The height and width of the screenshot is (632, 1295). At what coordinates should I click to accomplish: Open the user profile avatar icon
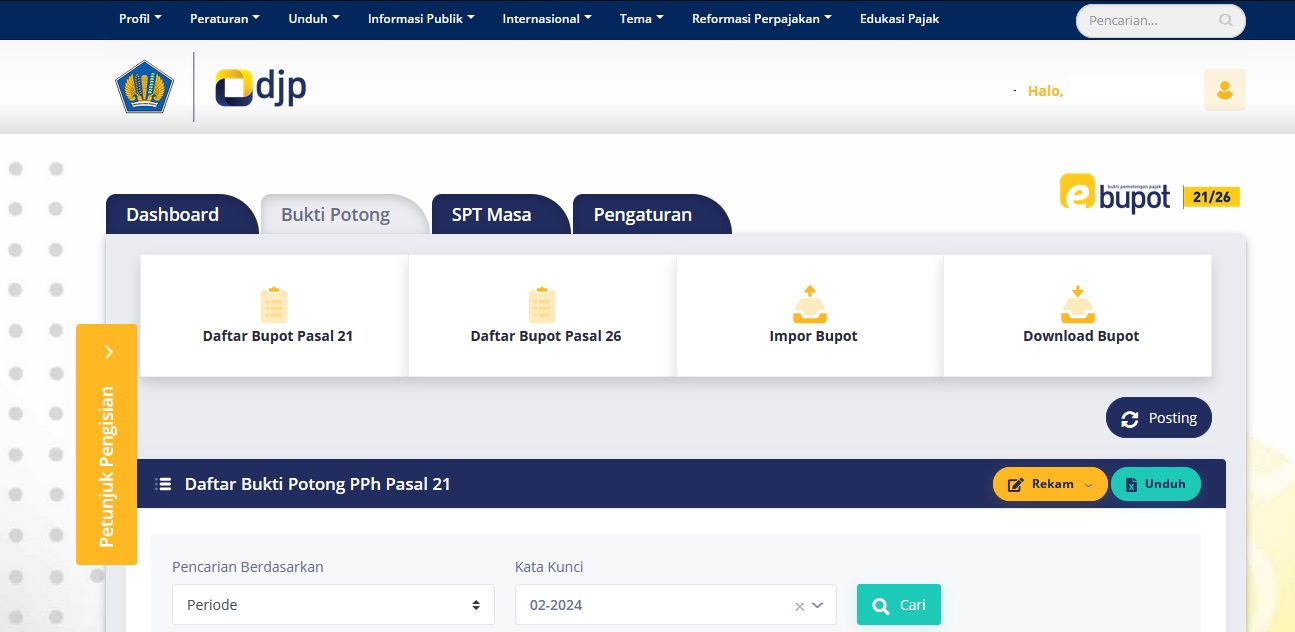pyautogui.click(x=1224, y=90)
